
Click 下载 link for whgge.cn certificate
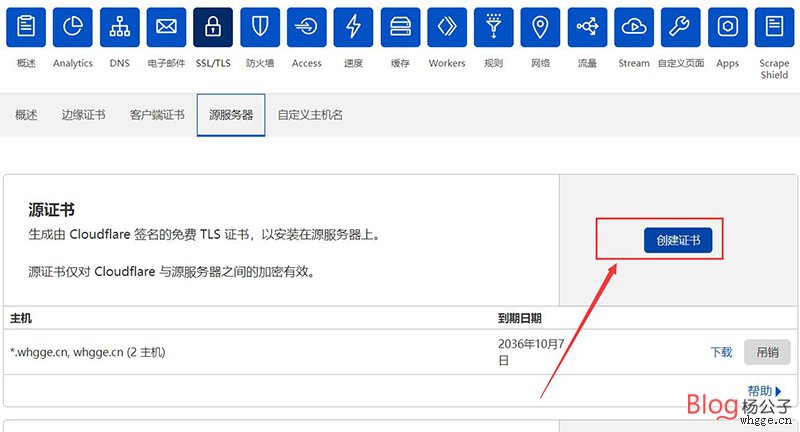[x=721, y=352]
